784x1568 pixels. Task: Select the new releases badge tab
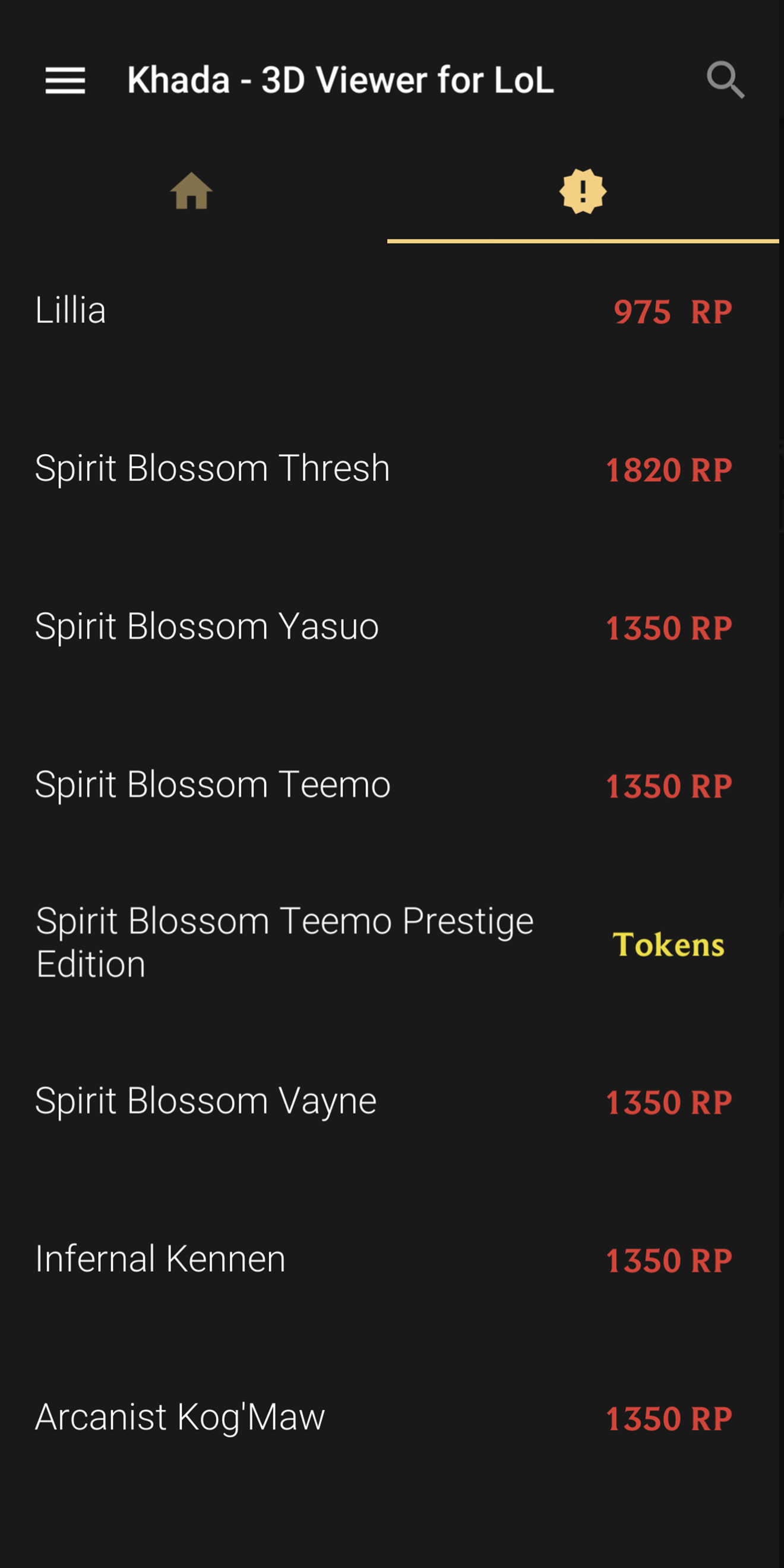[583, 191]
